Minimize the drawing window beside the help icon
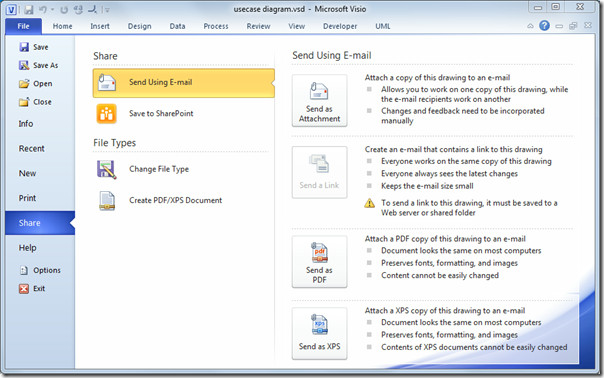Image resolution: width=604 pixels, height=378 pixels. pyautogui.click(x=559, y=26)
